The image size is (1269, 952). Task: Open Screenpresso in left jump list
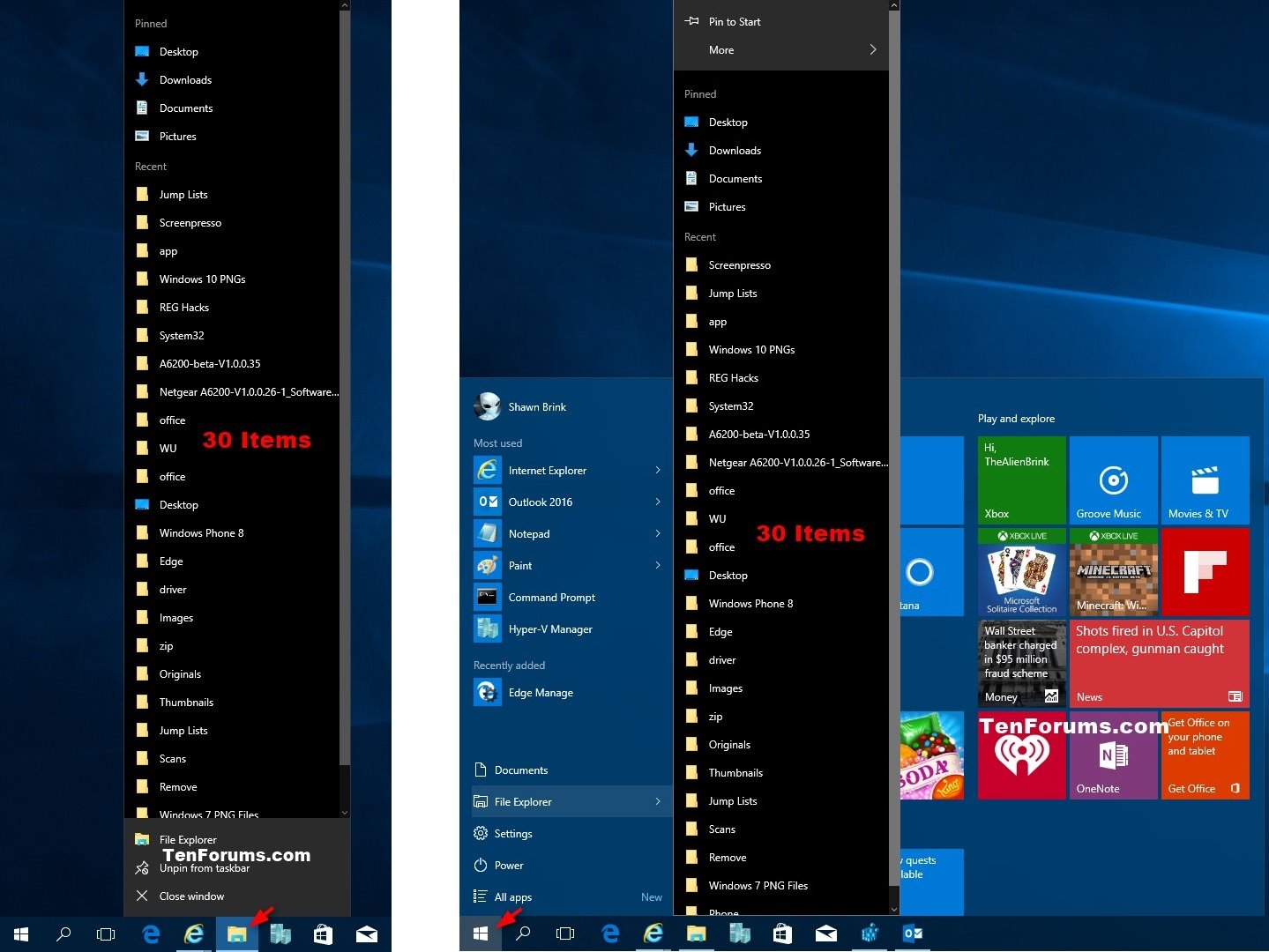click(x=232, y=223)
